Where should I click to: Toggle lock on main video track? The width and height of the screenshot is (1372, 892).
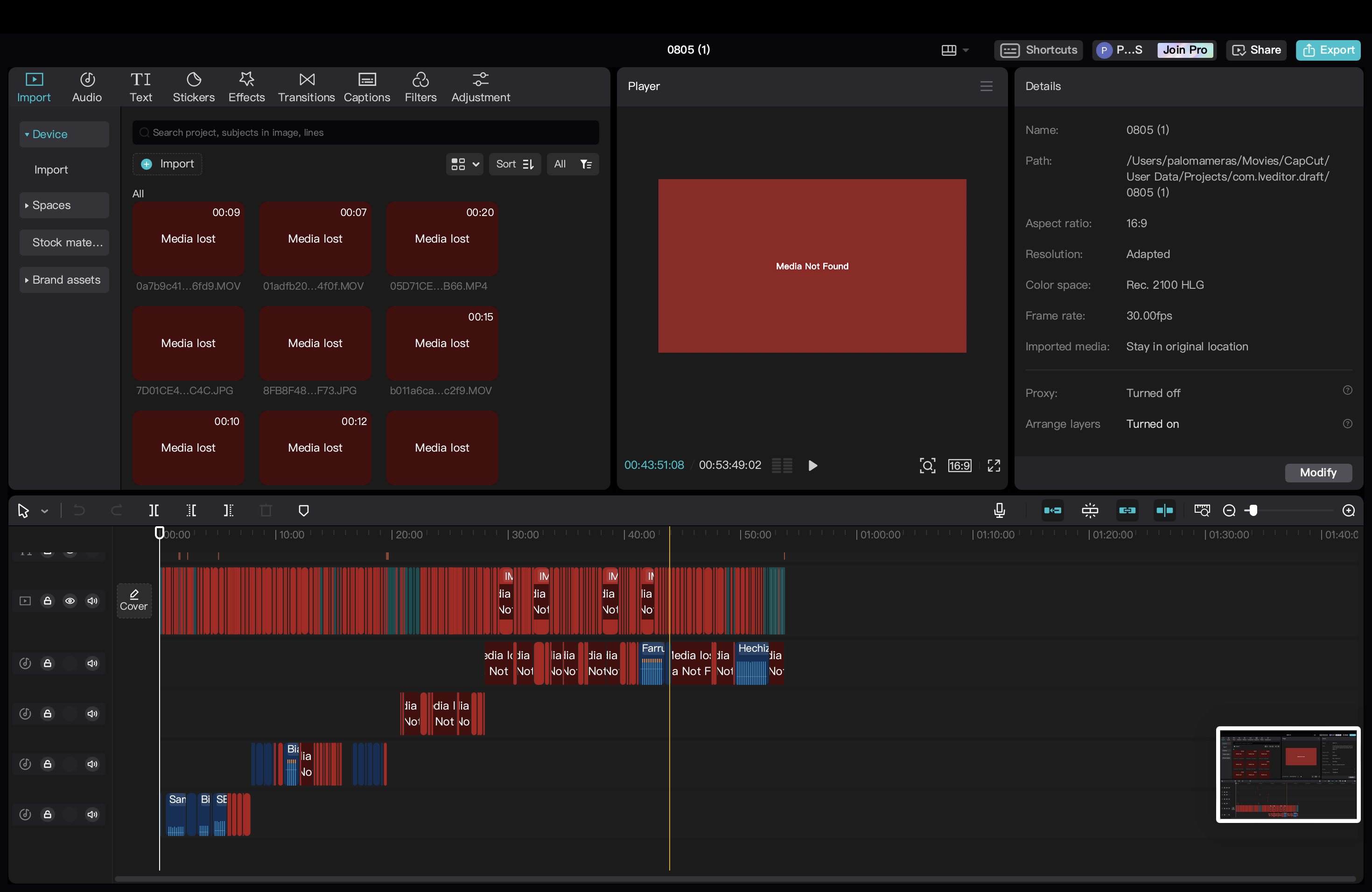(x=48, y=601)
